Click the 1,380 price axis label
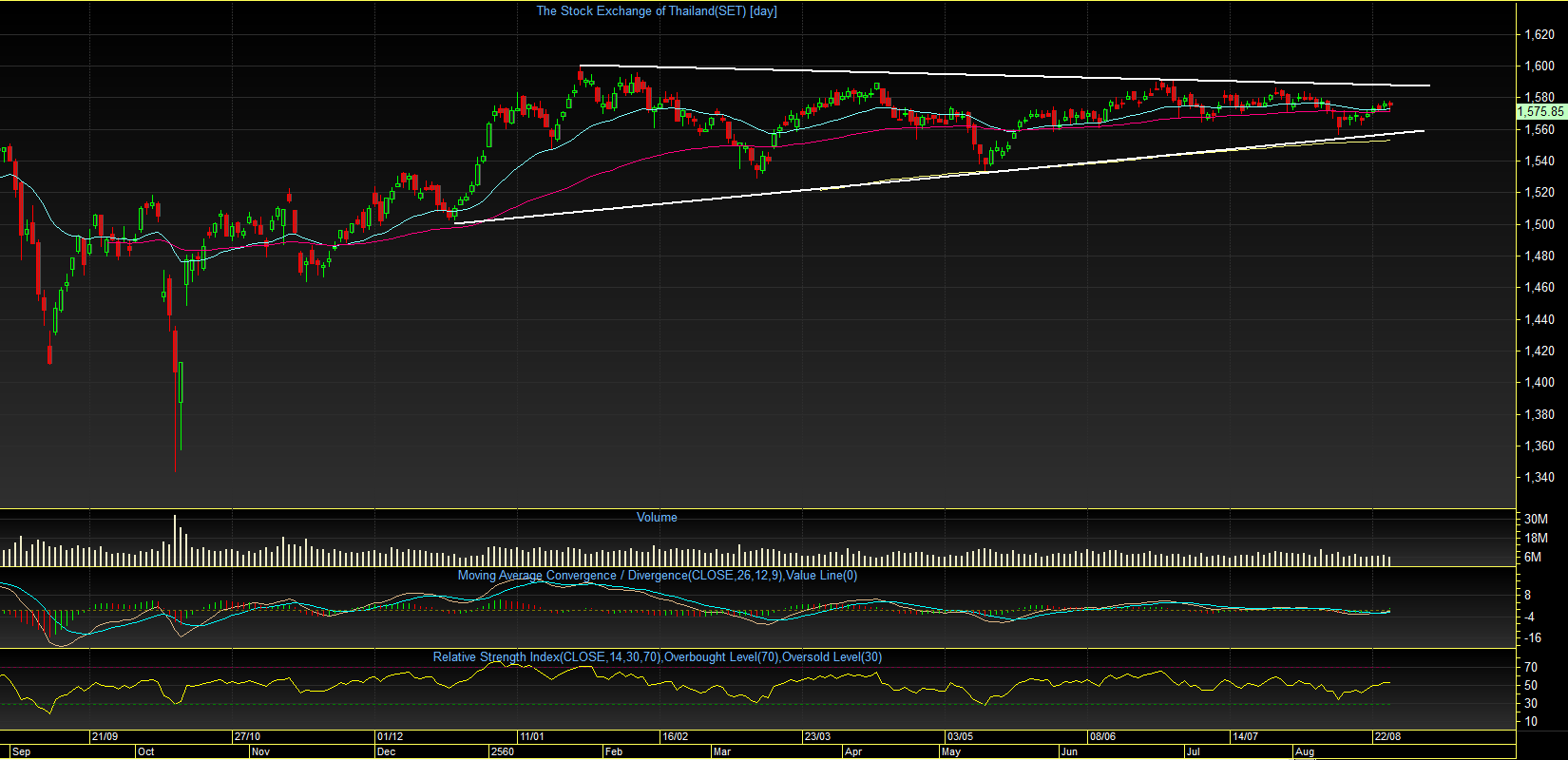Image resolution: width=1568 pixels, height=760 pixels. (1539, 415)
